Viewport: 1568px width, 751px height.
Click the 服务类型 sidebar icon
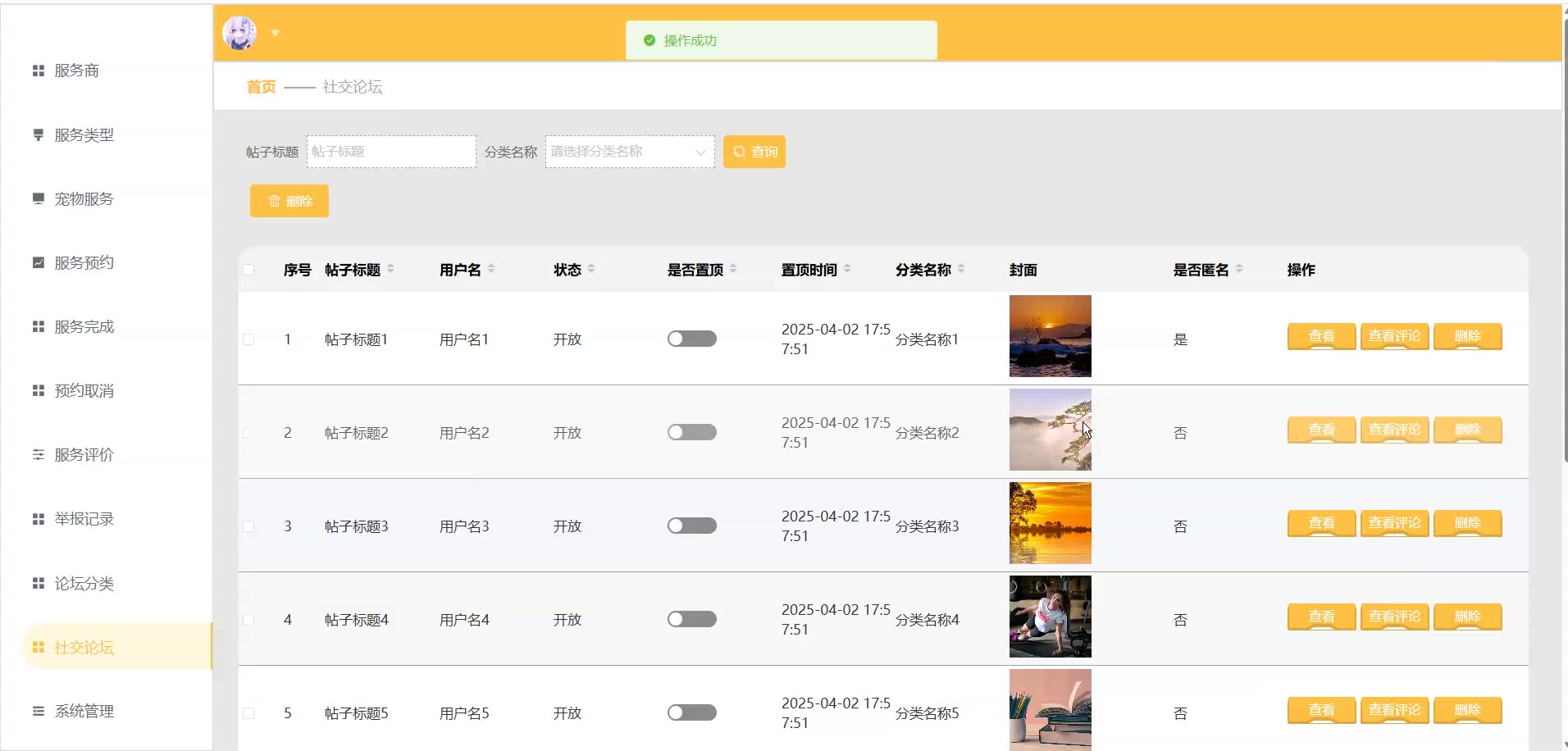[x=38, y=135]
